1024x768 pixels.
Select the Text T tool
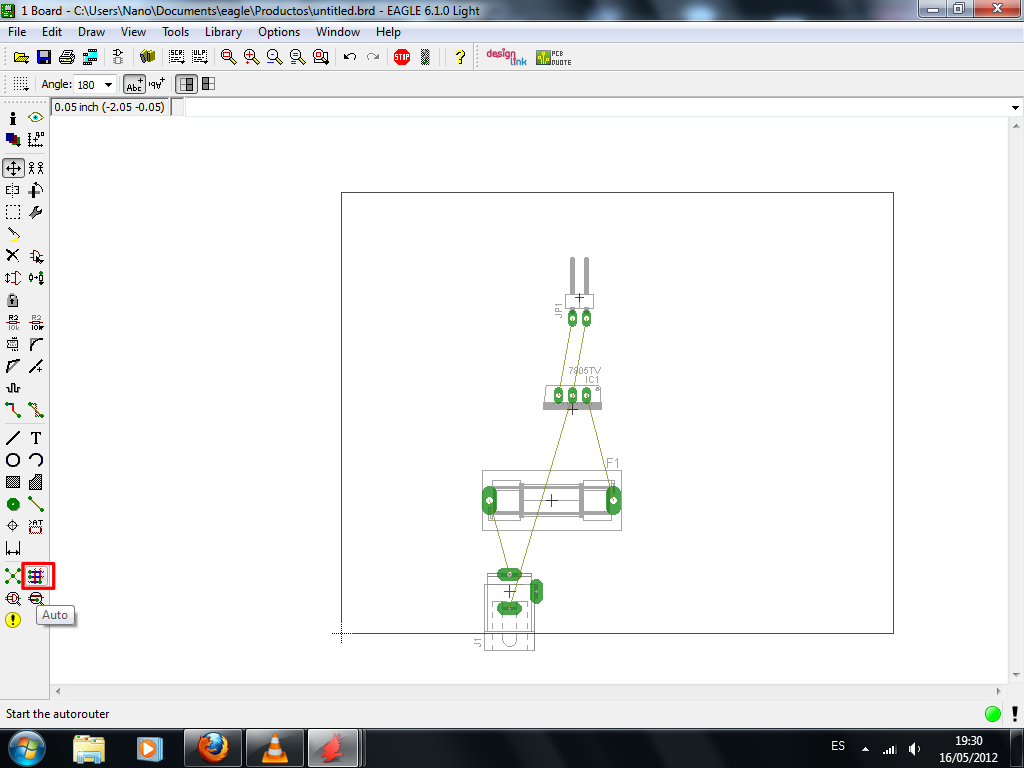pos(36,438)
